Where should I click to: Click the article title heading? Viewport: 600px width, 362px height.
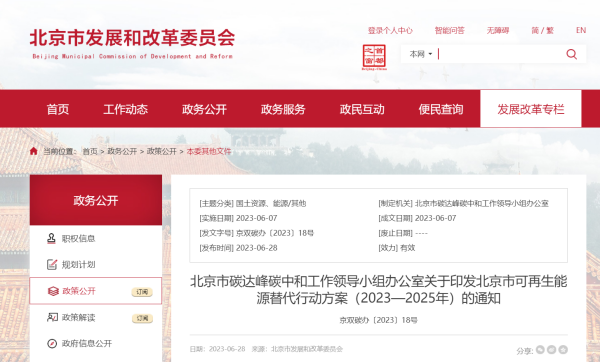[378, 290]
